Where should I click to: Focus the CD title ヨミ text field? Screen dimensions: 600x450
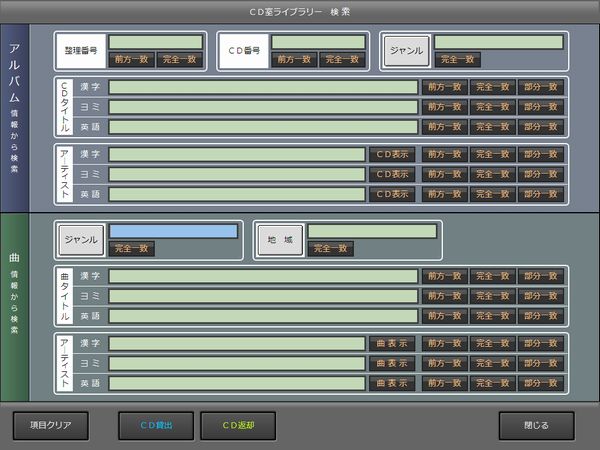click(263, 107)
